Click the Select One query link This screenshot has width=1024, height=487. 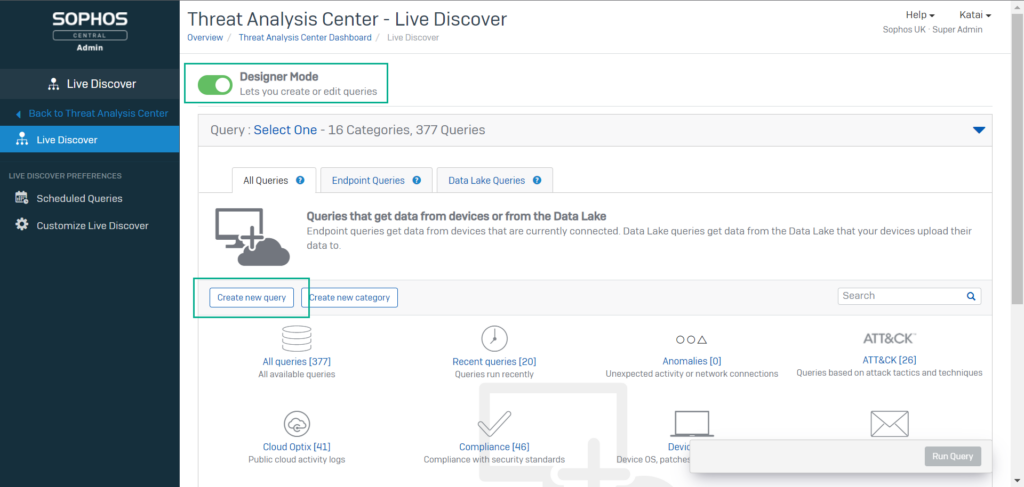point(285,130)
